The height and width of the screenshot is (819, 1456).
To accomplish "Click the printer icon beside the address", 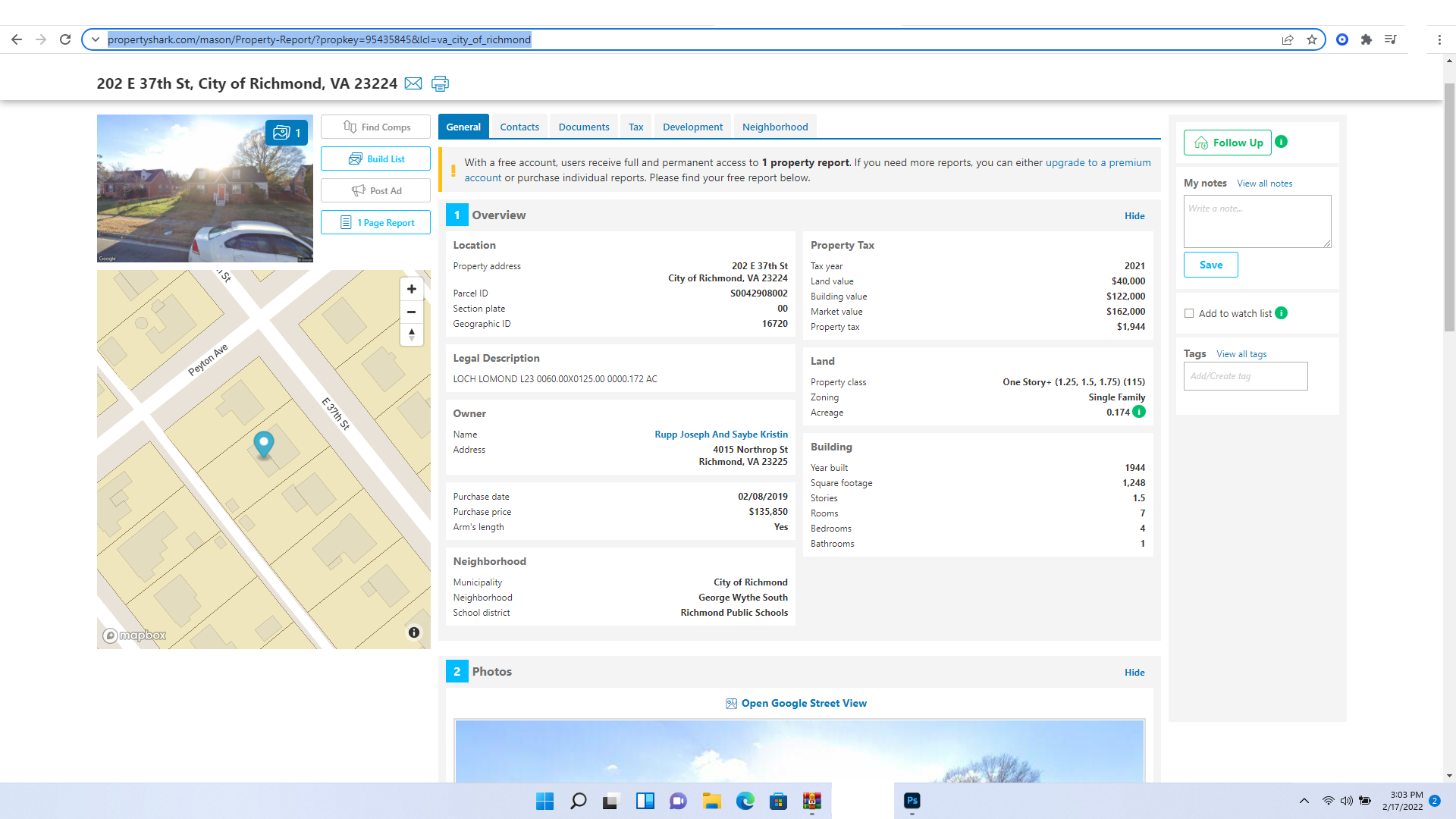I will pos(440,83).
